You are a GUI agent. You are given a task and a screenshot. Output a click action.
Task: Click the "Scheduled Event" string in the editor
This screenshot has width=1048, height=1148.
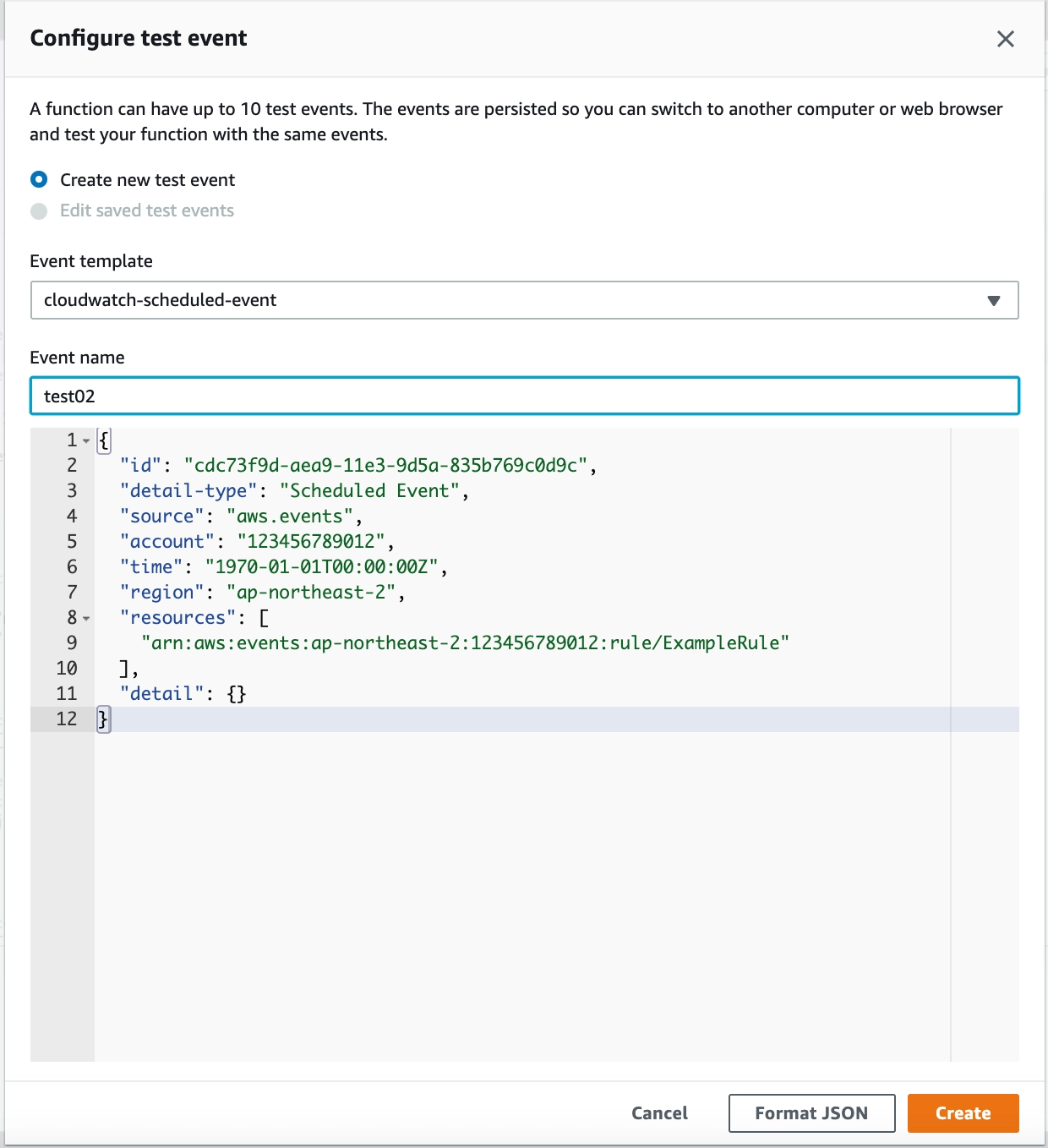tap(369, 491)
